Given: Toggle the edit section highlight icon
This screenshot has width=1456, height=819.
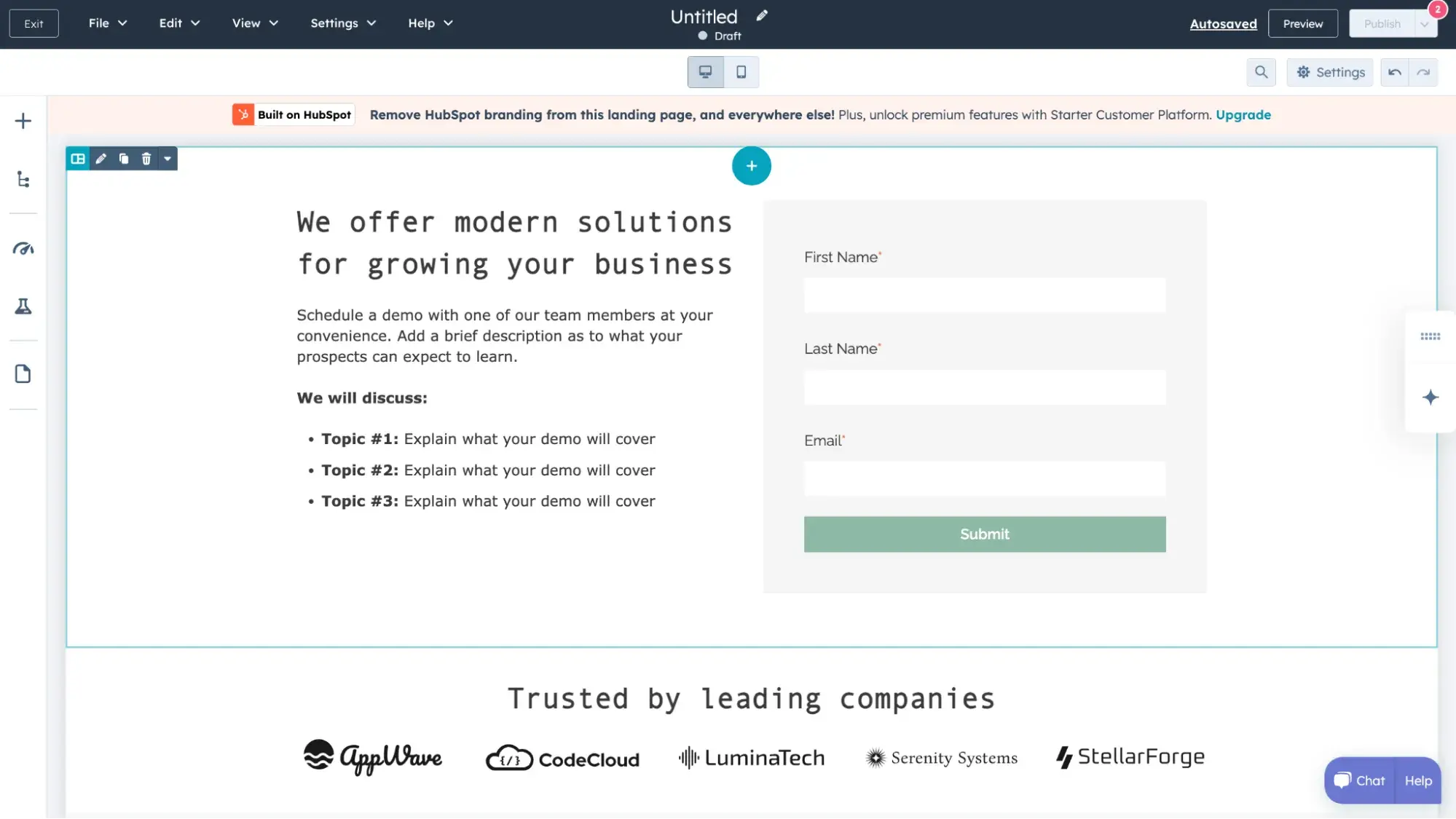Looking at the screenshot, I should click(x=77, y=159).
